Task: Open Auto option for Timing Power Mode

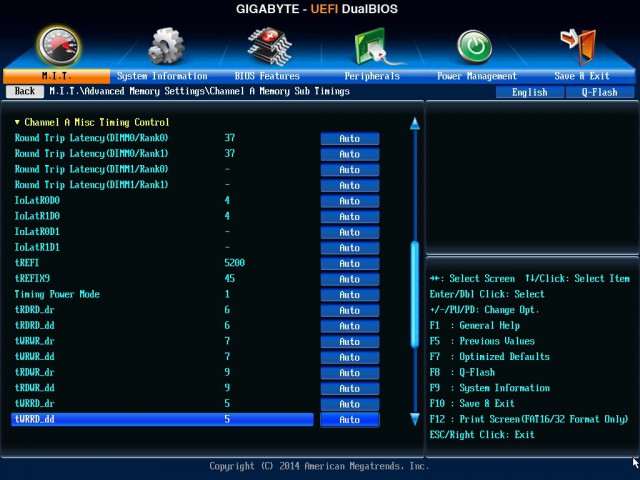Action: (350, 295)
